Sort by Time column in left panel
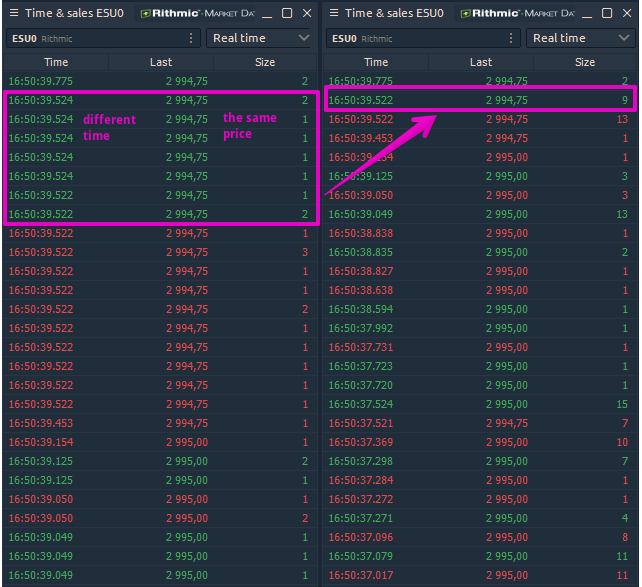The height and width of the screenshot is (587, 642). click(x=56, y=62)
